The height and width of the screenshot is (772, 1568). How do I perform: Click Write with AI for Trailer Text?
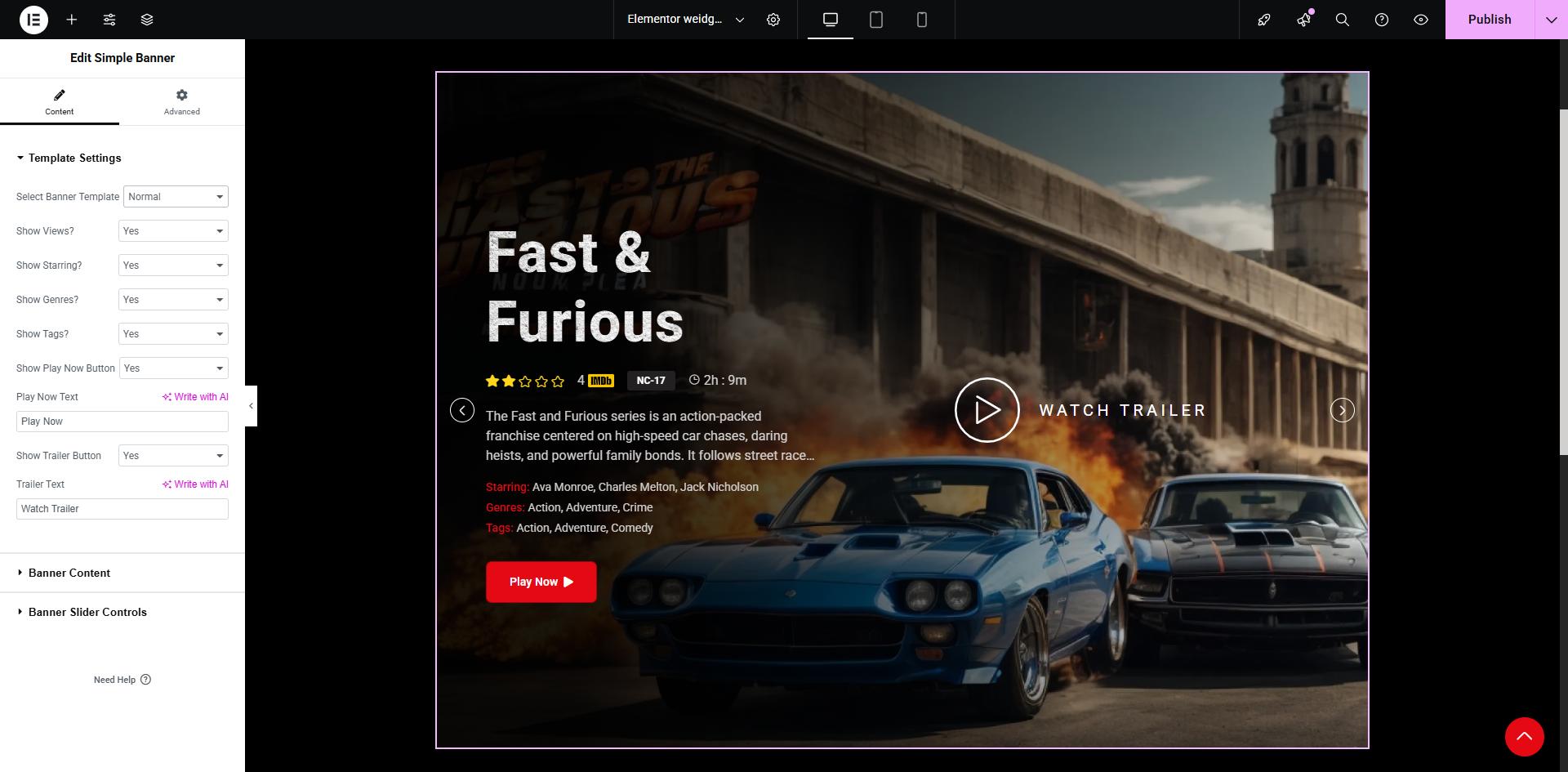click(195, 484)
